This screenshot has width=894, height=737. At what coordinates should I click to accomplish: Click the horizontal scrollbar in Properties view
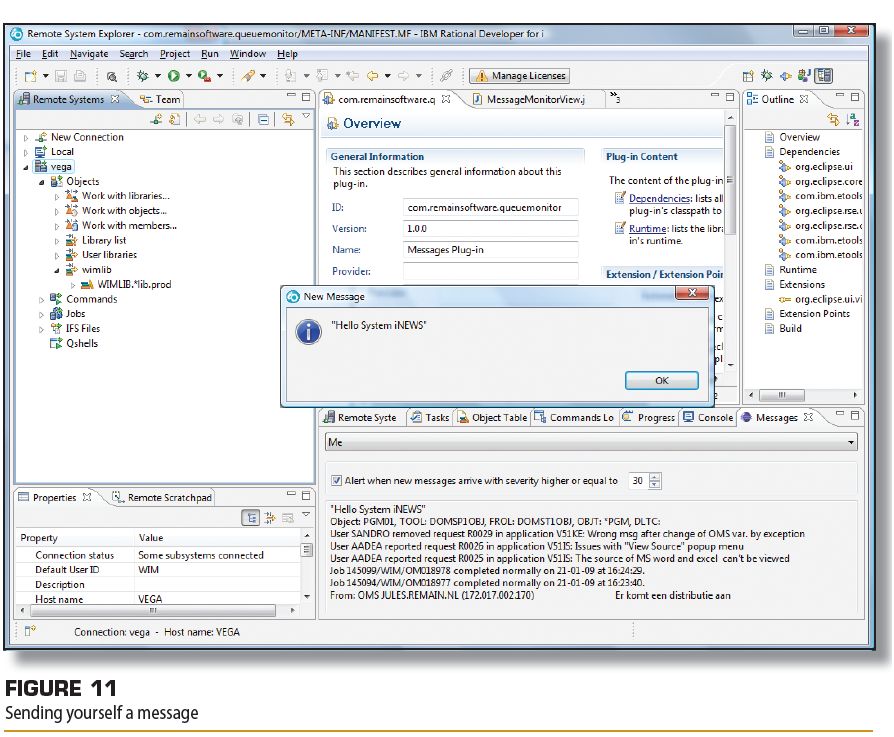tap(153, 610)
